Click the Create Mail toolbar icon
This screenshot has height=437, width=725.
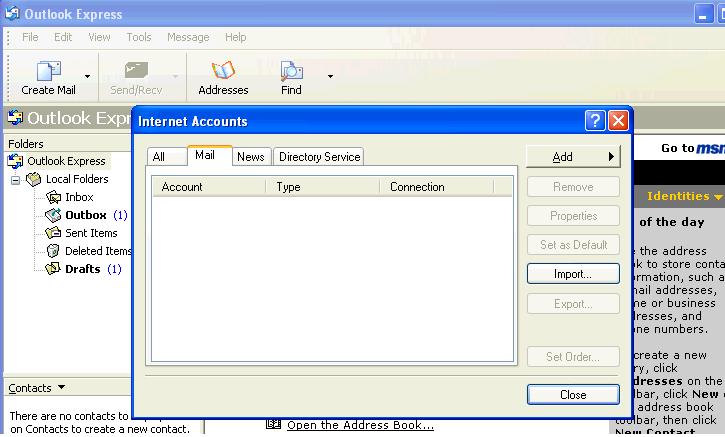(x=49, y=71)
